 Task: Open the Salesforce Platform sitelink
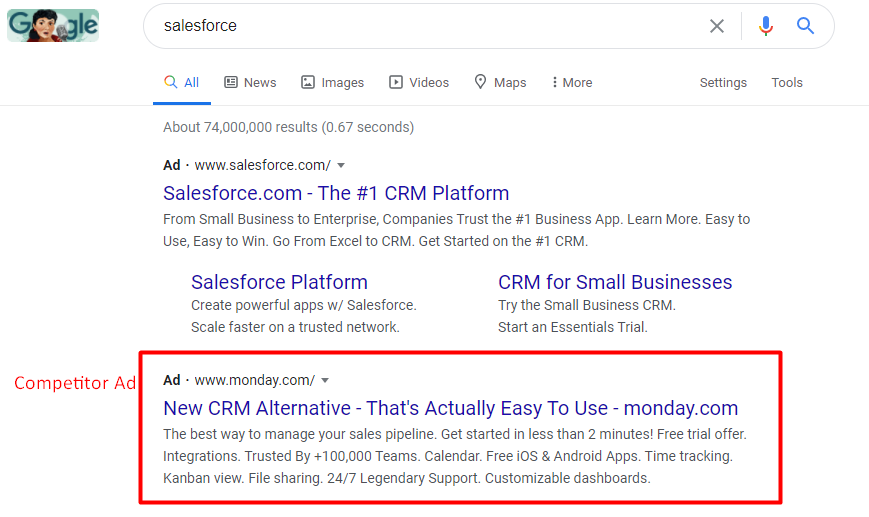pyautogui.click(x=279, y=282)
